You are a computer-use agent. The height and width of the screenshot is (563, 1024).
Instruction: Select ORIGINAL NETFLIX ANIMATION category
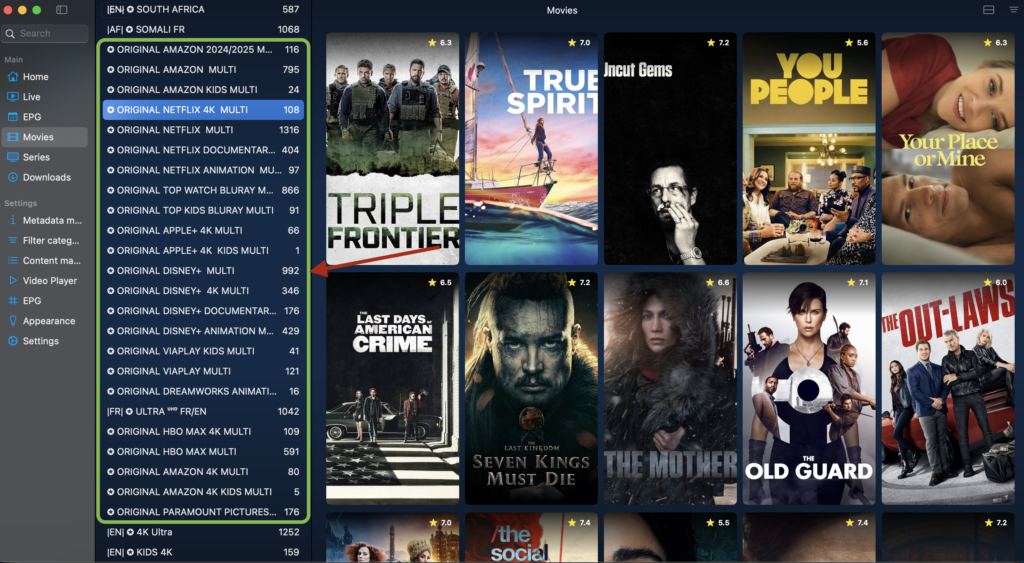coord(203,170)
